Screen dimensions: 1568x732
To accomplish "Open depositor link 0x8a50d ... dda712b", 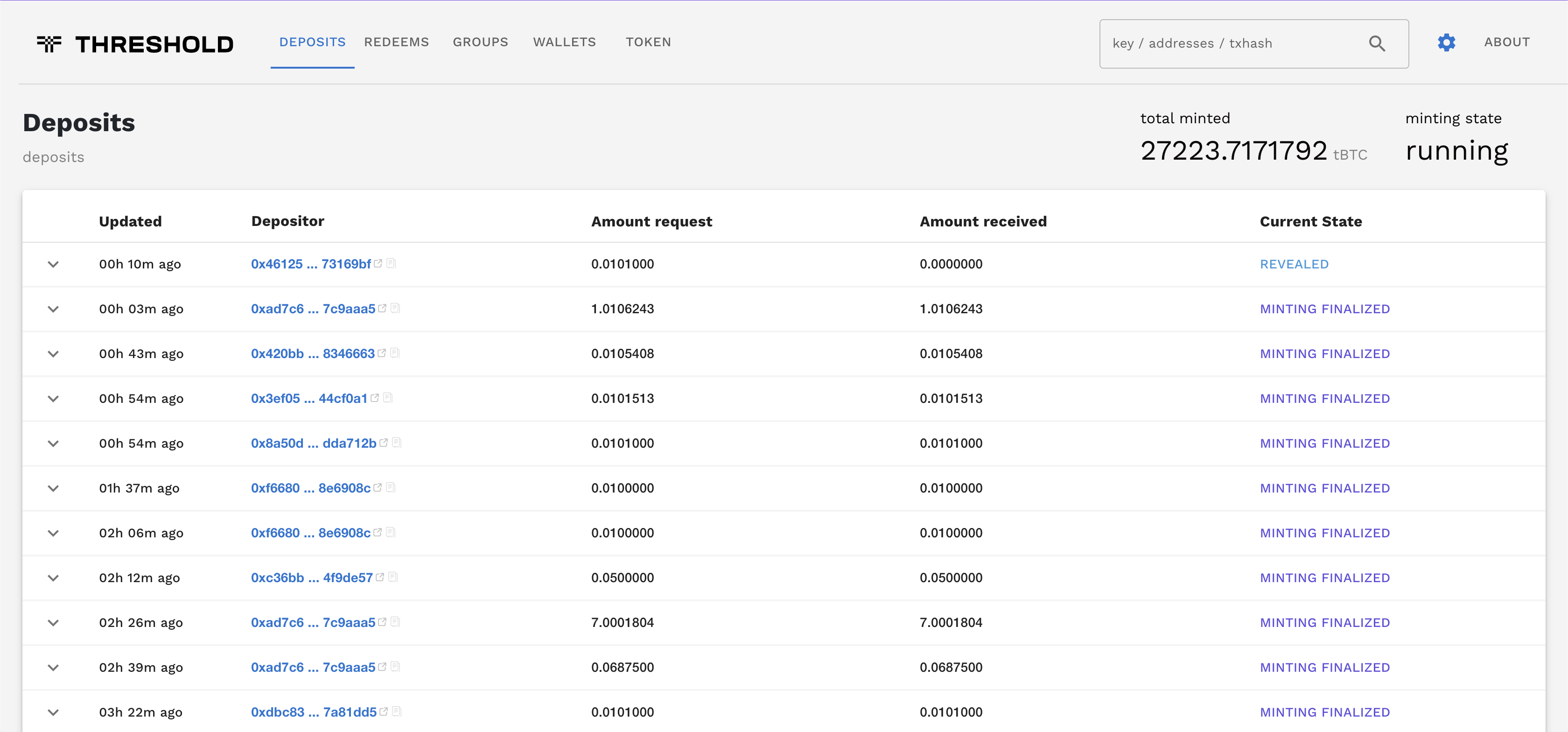I will click(314, 443).
